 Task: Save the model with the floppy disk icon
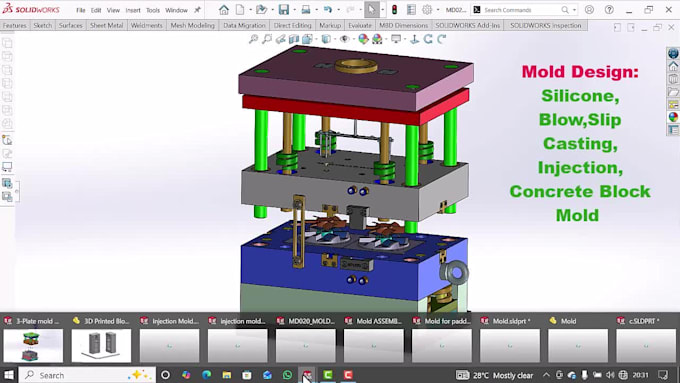284,10
